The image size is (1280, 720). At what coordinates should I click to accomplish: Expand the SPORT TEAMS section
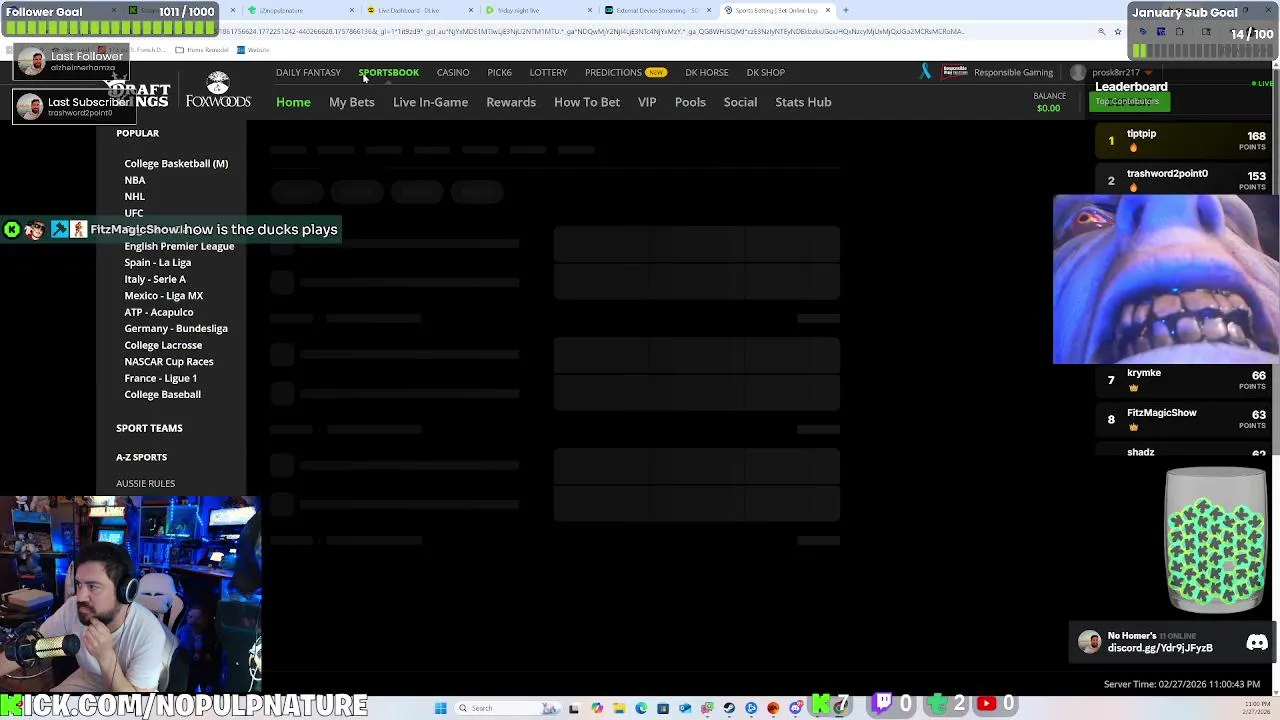[x=149, y=428]
